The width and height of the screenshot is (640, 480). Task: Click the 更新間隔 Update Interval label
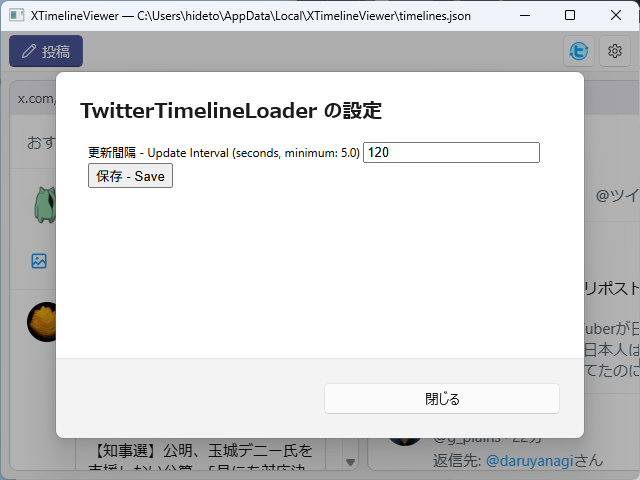[224, 153]
